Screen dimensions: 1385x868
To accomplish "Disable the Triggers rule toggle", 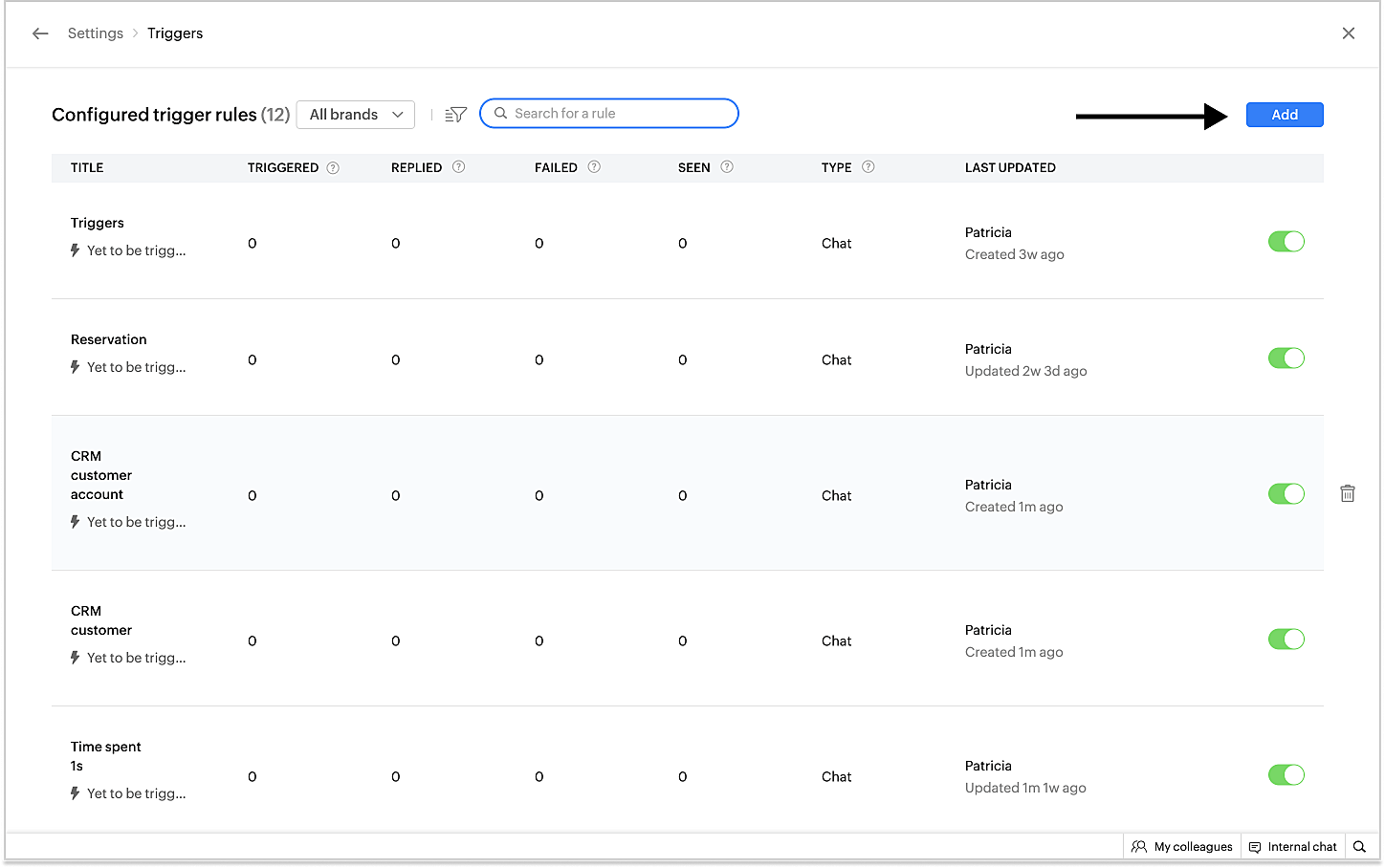I will 1286,242.
